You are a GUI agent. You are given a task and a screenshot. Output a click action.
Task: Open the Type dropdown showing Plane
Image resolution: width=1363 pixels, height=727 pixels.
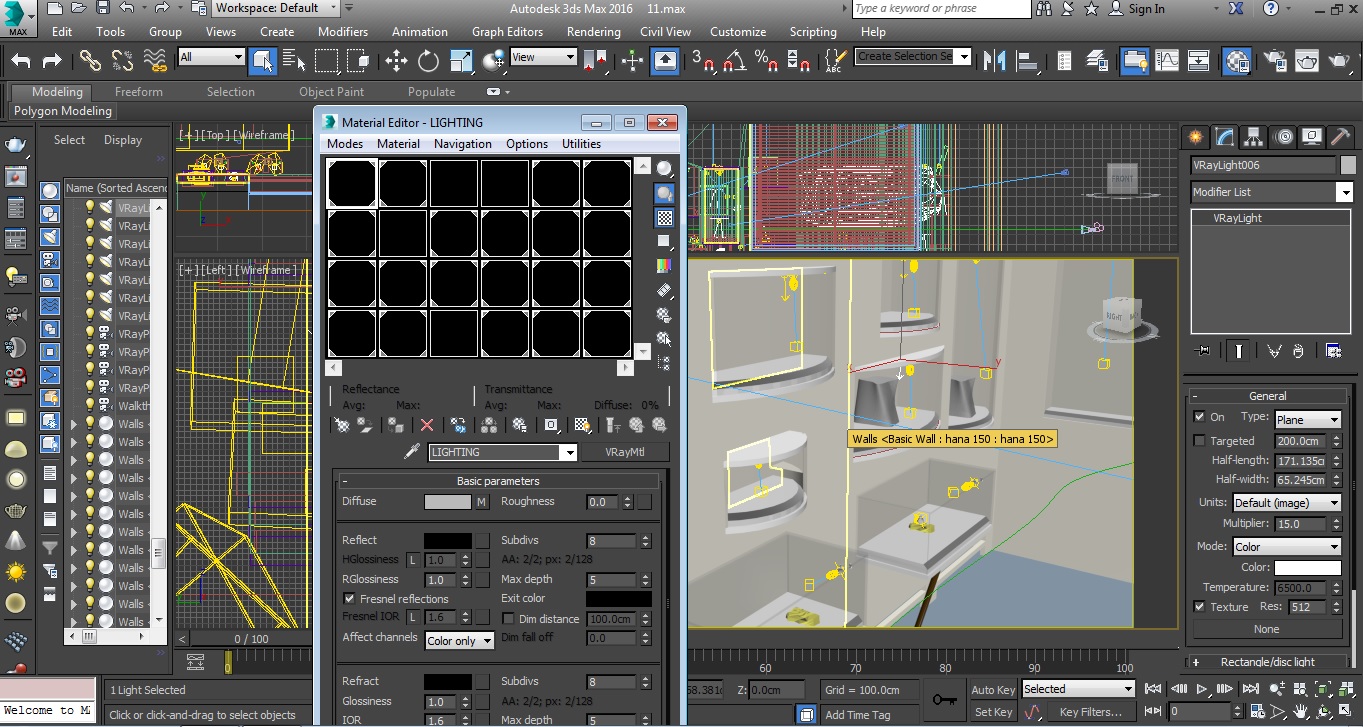click(1306, 418)
